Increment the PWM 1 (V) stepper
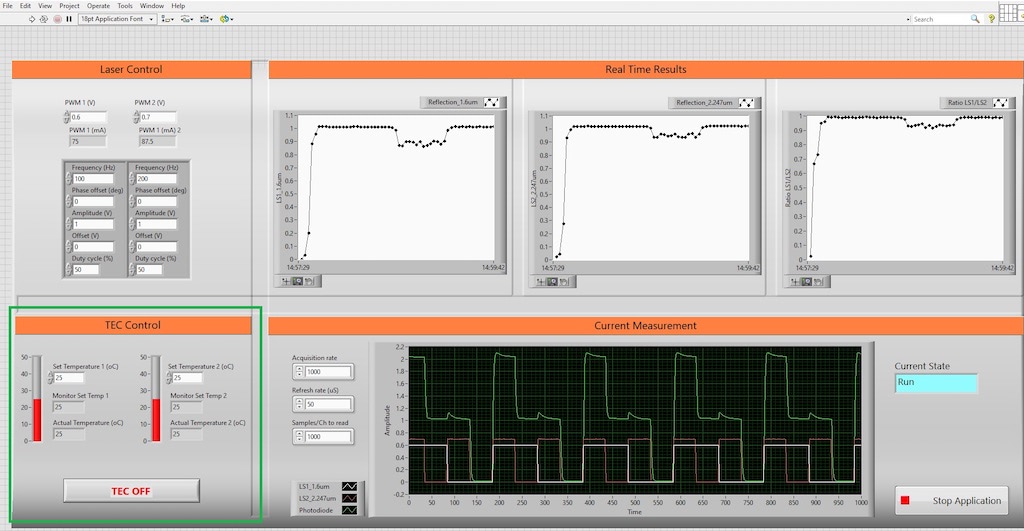The height and width of the screenshot is (531, 1024). point(66,114)
